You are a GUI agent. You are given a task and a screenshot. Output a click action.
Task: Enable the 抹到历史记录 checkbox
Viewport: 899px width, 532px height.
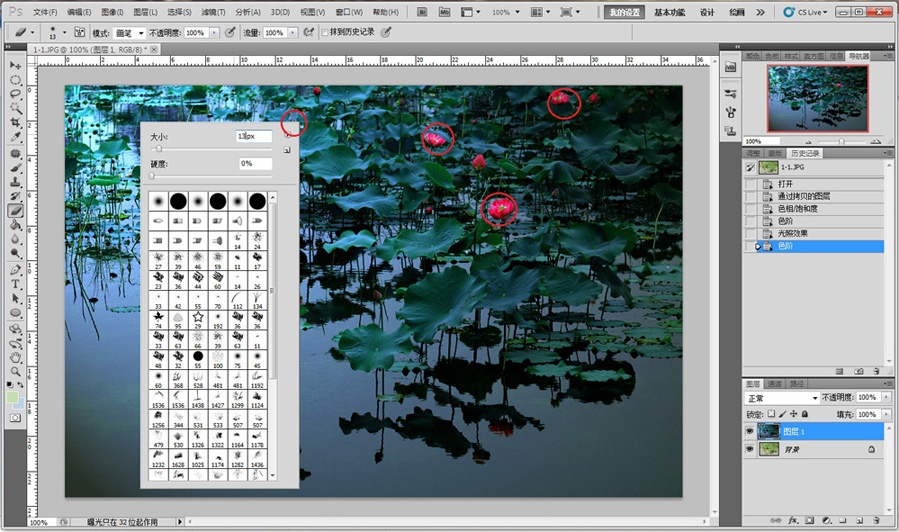(325, 33)
